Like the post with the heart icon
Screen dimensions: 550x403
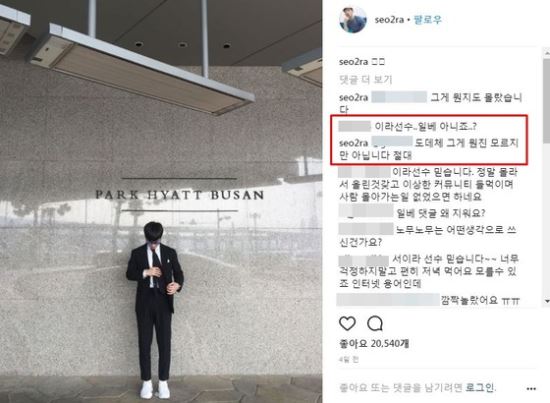pos(347,323)
